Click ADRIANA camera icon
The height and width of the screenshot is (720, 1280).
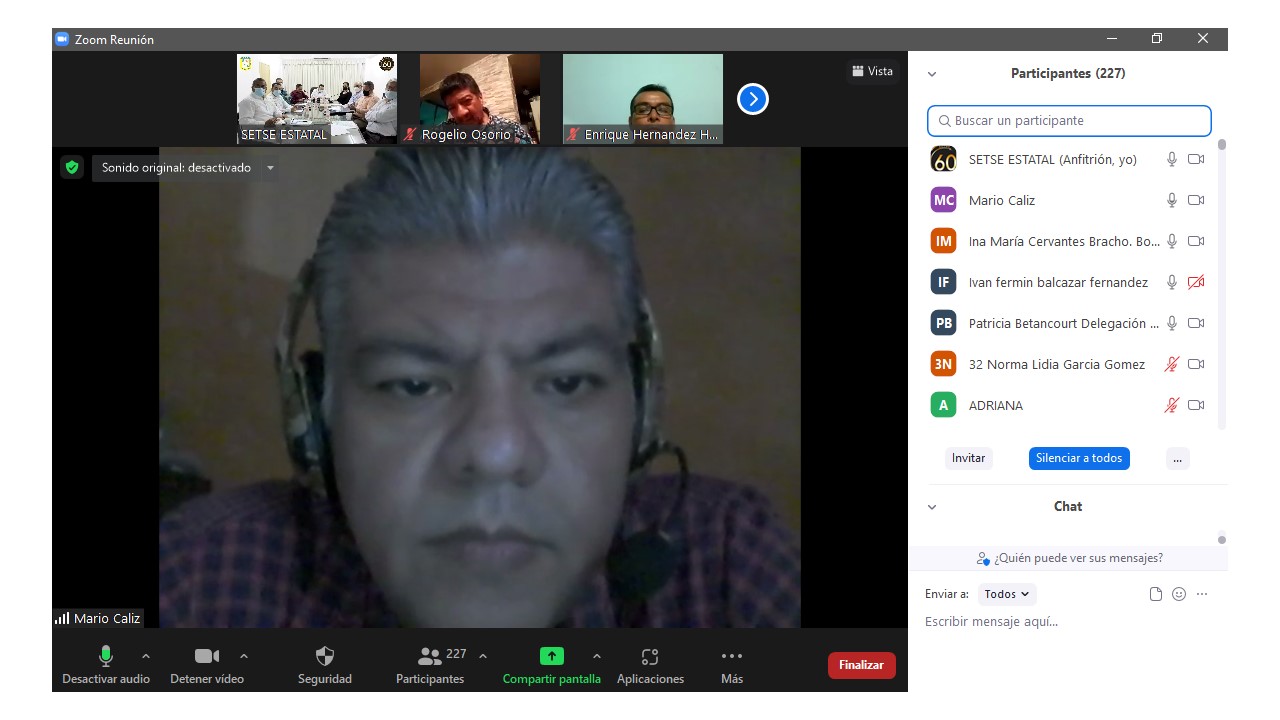click(x=1196, y=405)
